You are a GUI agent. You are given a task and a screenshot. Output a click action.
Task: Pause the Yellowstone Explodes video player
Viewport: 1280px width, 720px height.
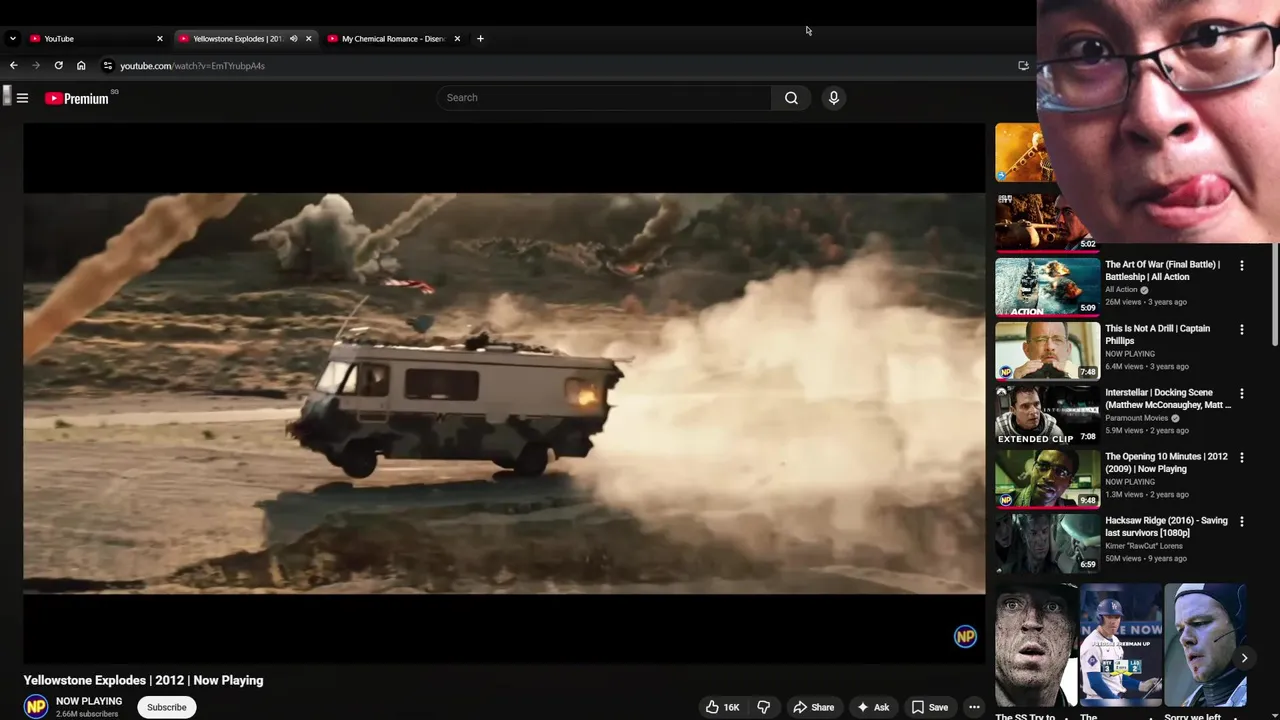(x=504, y=393)
